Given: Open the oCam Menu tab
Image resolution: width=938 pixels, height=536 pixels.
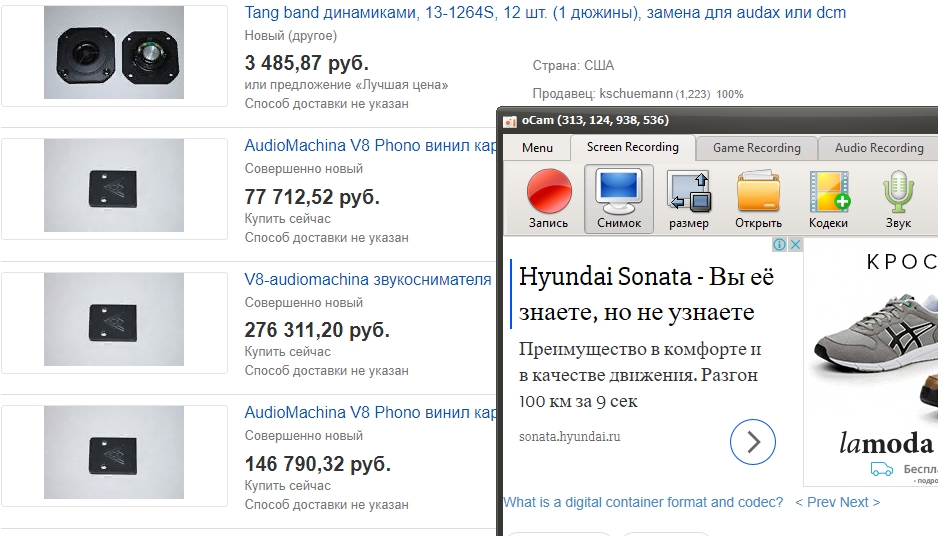Looking at the screenshot, I should click(x=537, y=148).
